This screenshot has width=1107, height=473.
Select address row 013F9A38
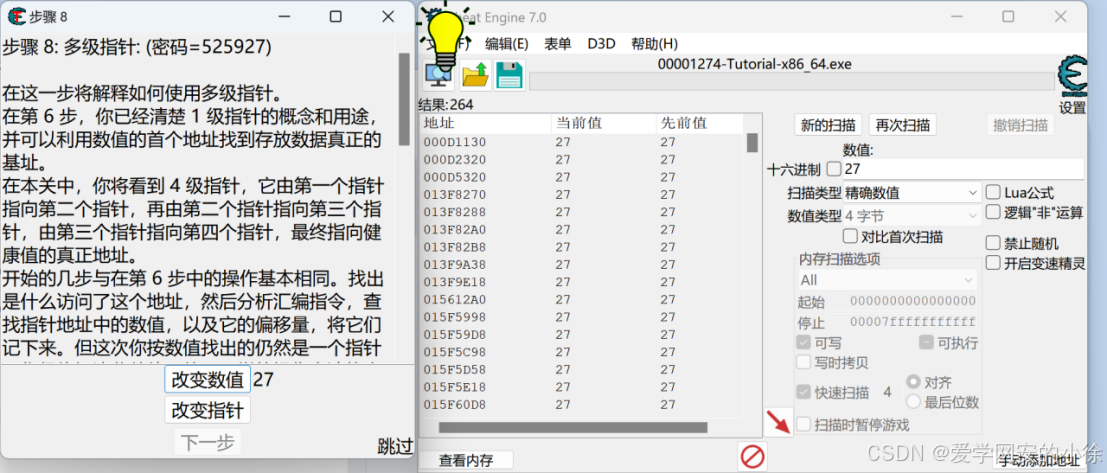point(582,264)
